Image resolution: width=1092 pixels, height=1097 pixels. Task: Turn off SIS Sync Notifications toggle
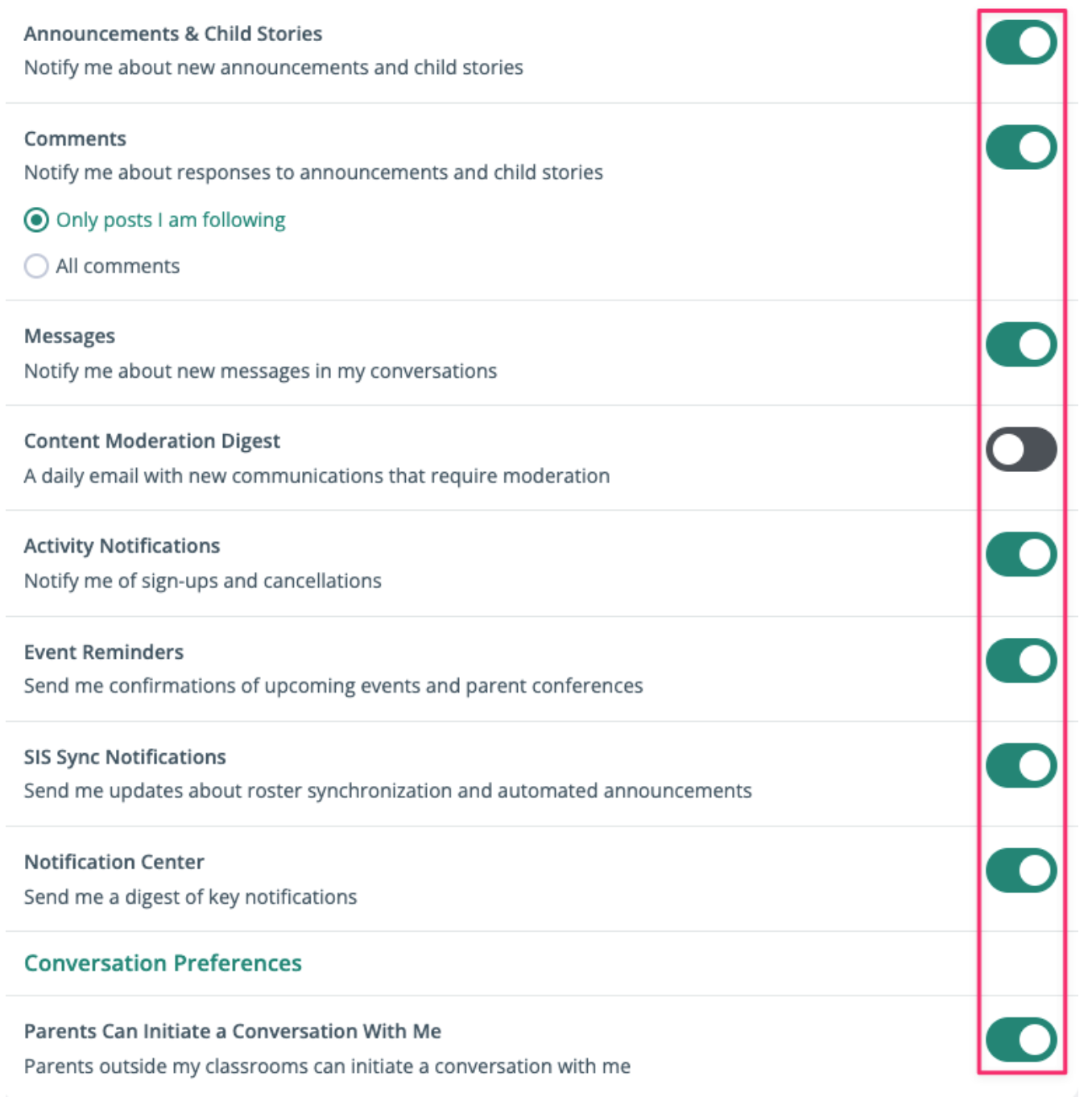[x=1020, y=765]
